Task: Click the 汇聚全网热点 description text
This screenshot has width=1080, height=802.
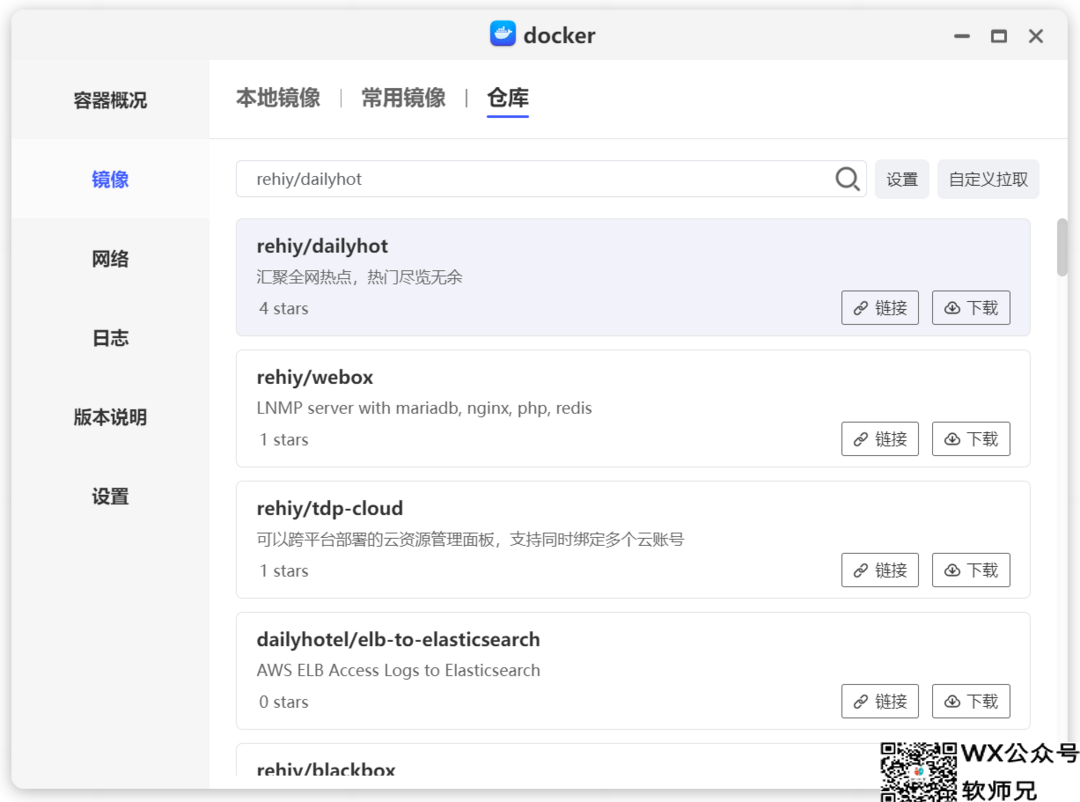Action: point(359,277)
